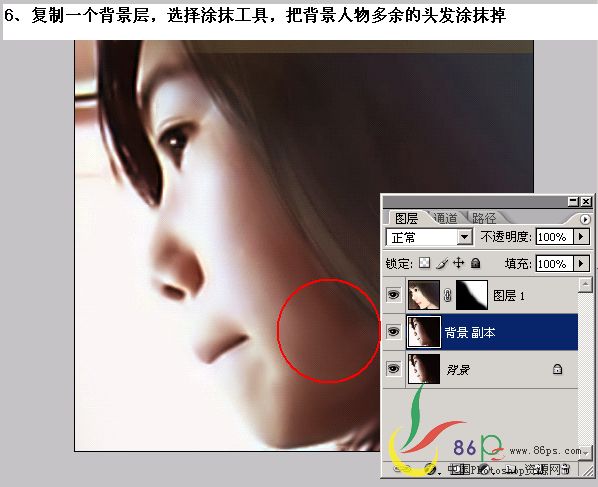Toggle visibility of 背景 副本 layer
The image size is (598, 487).
[393, 331]
